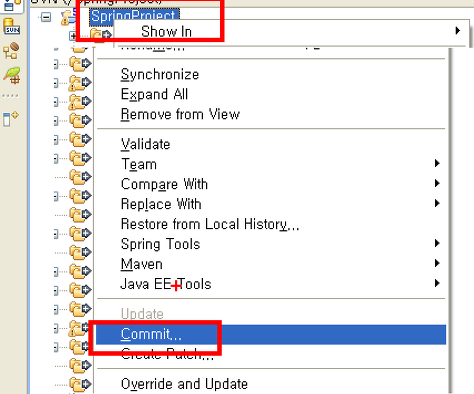The width and height of the screenshot is (474, 394).
Task: Collapse the SpringProject tree node
Action: point(46,17)
